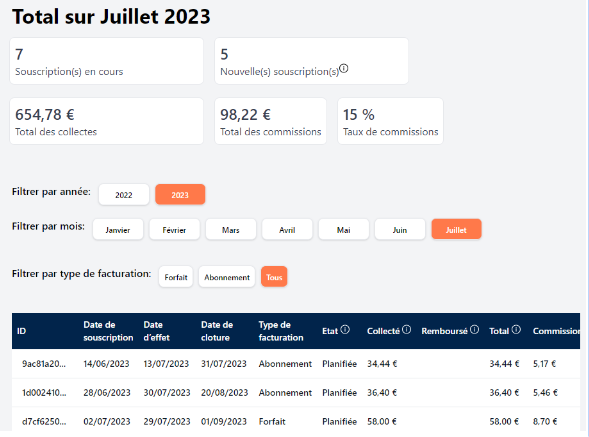
Task: Click info icon beside Collecté column header
Action: click(x=406, y=330)
